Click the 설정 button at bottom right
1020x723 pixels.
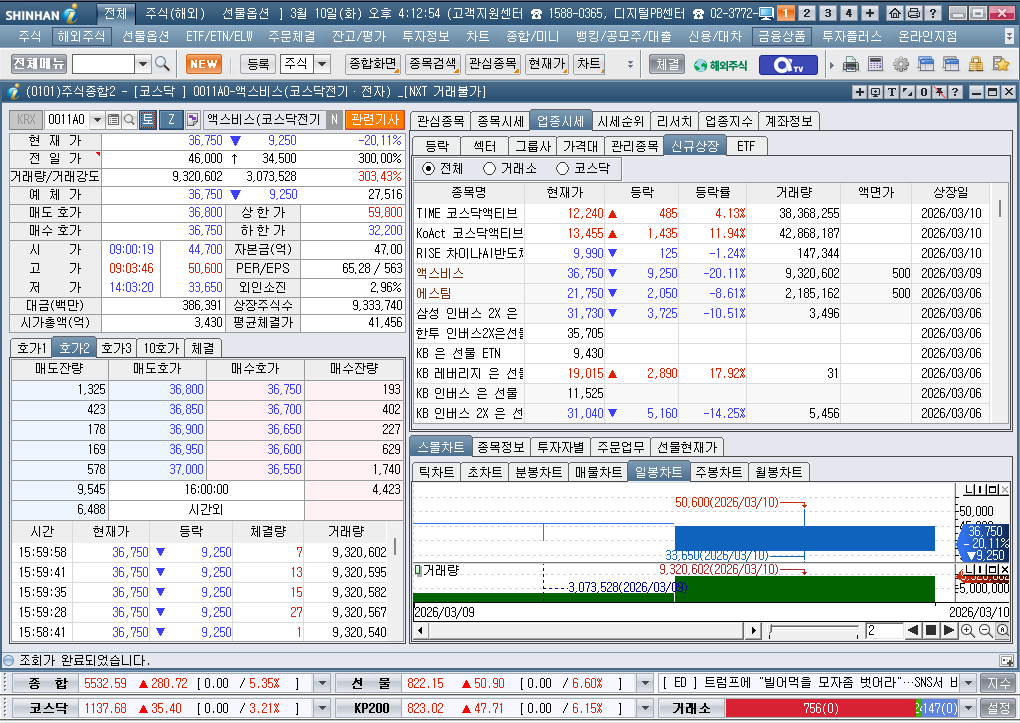999,708
